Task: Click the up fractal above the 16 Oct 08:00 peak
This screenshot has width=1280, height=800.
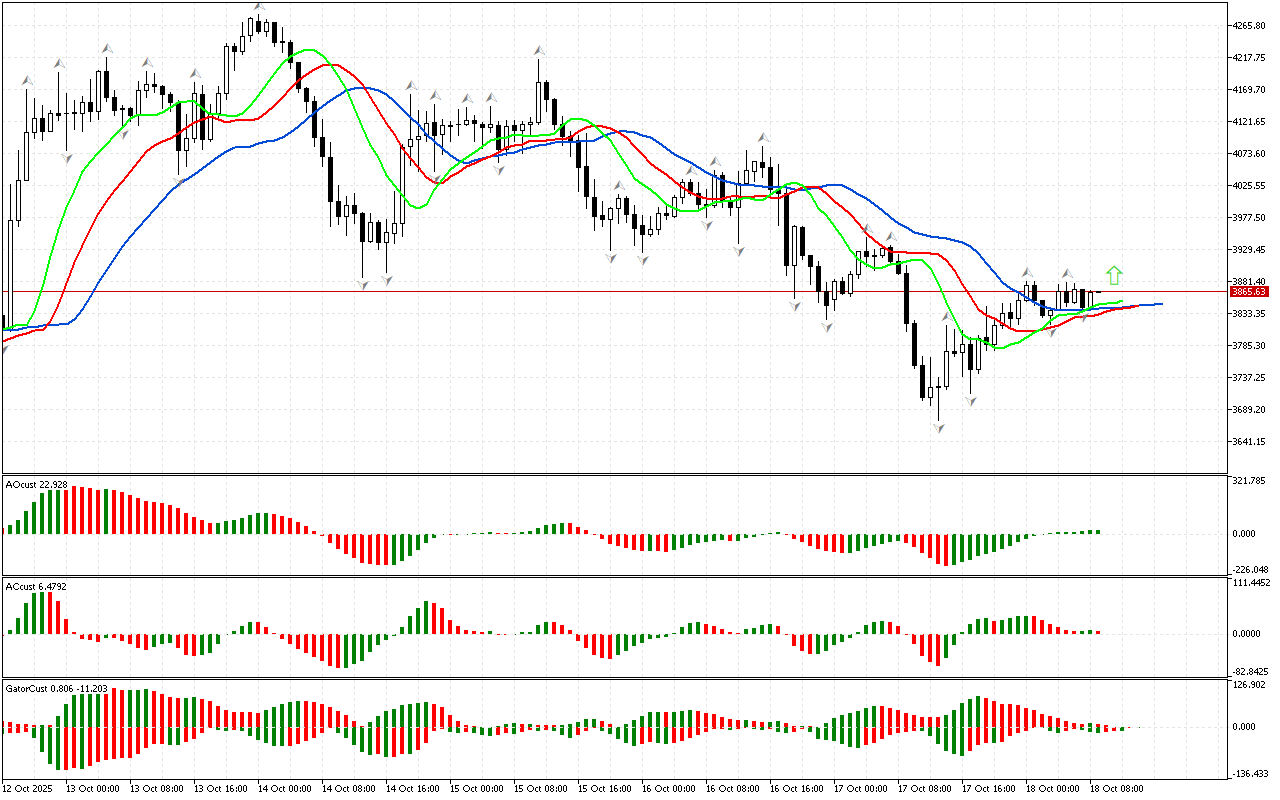Action: (x=763, y=137)
